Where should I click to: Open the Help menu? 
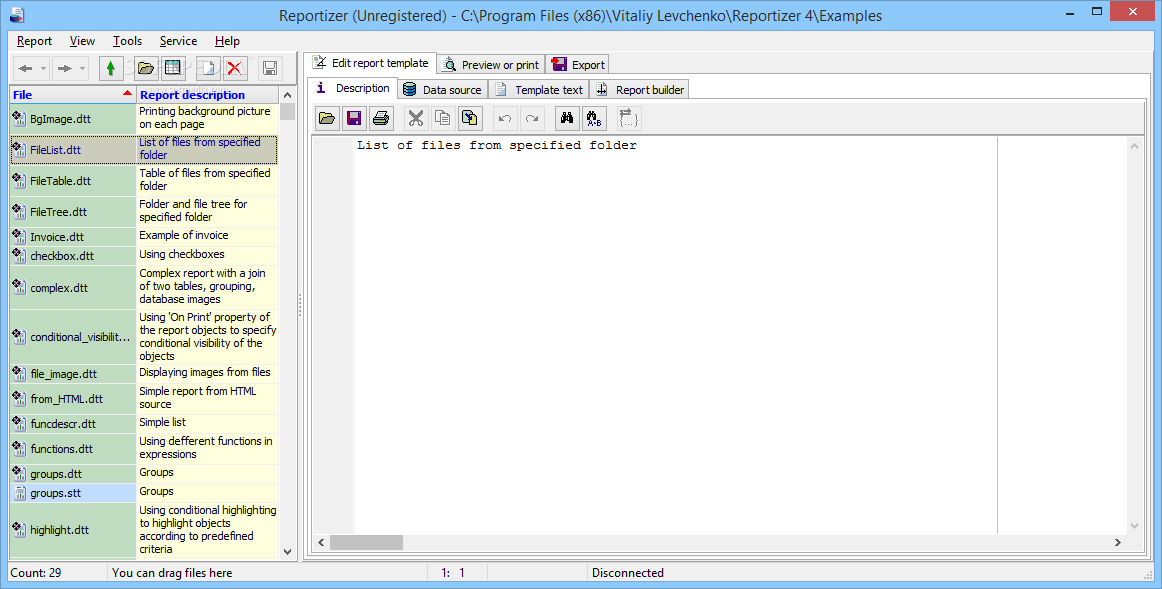pyautogui.click(x=227, y=41)
